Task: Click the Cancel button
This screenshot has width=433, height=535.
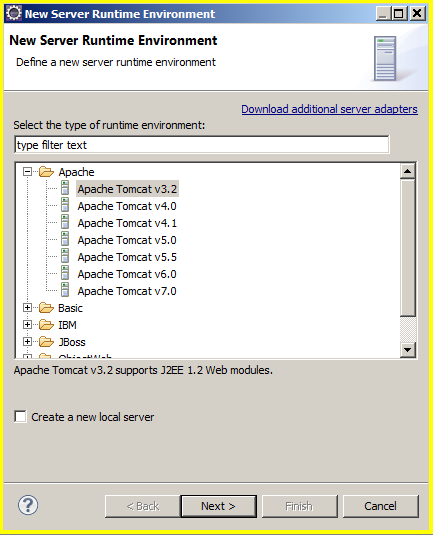Action: point(380,506)
